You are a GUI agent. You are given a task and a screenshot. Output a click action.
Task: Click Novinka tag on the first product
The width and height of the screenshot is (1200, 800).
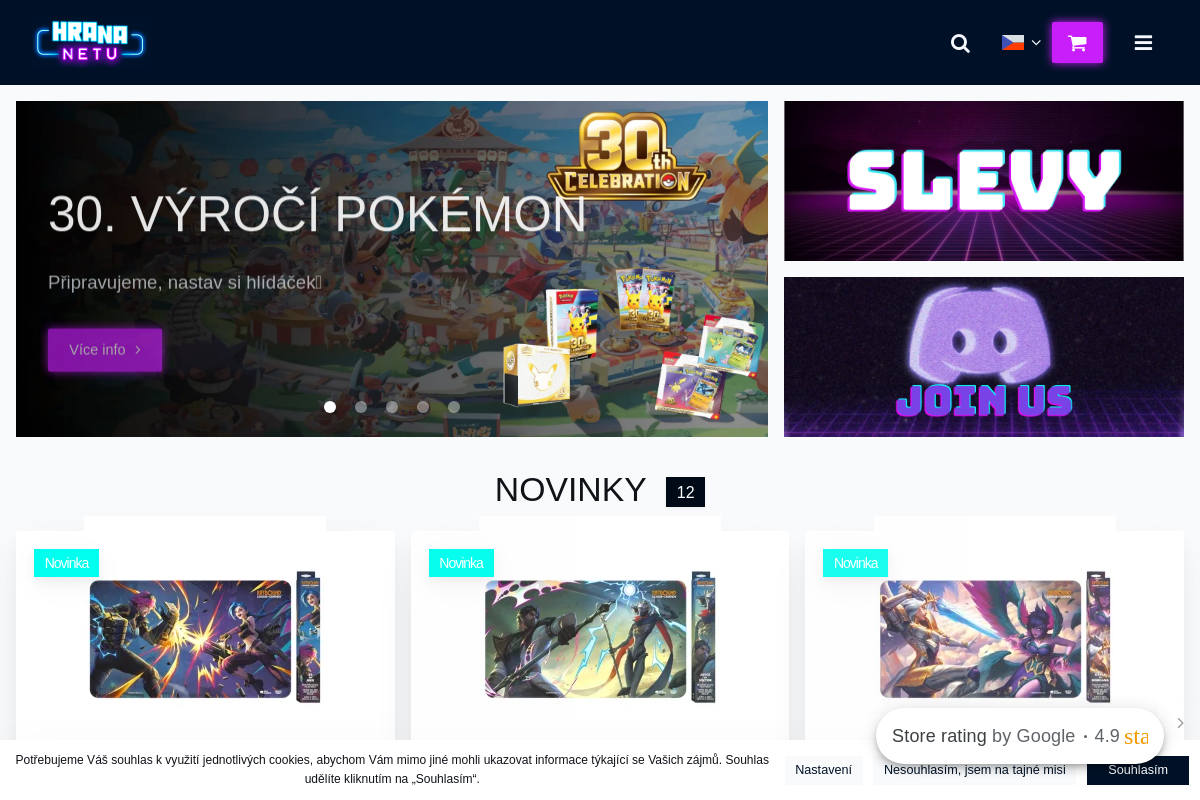(66, 563)
